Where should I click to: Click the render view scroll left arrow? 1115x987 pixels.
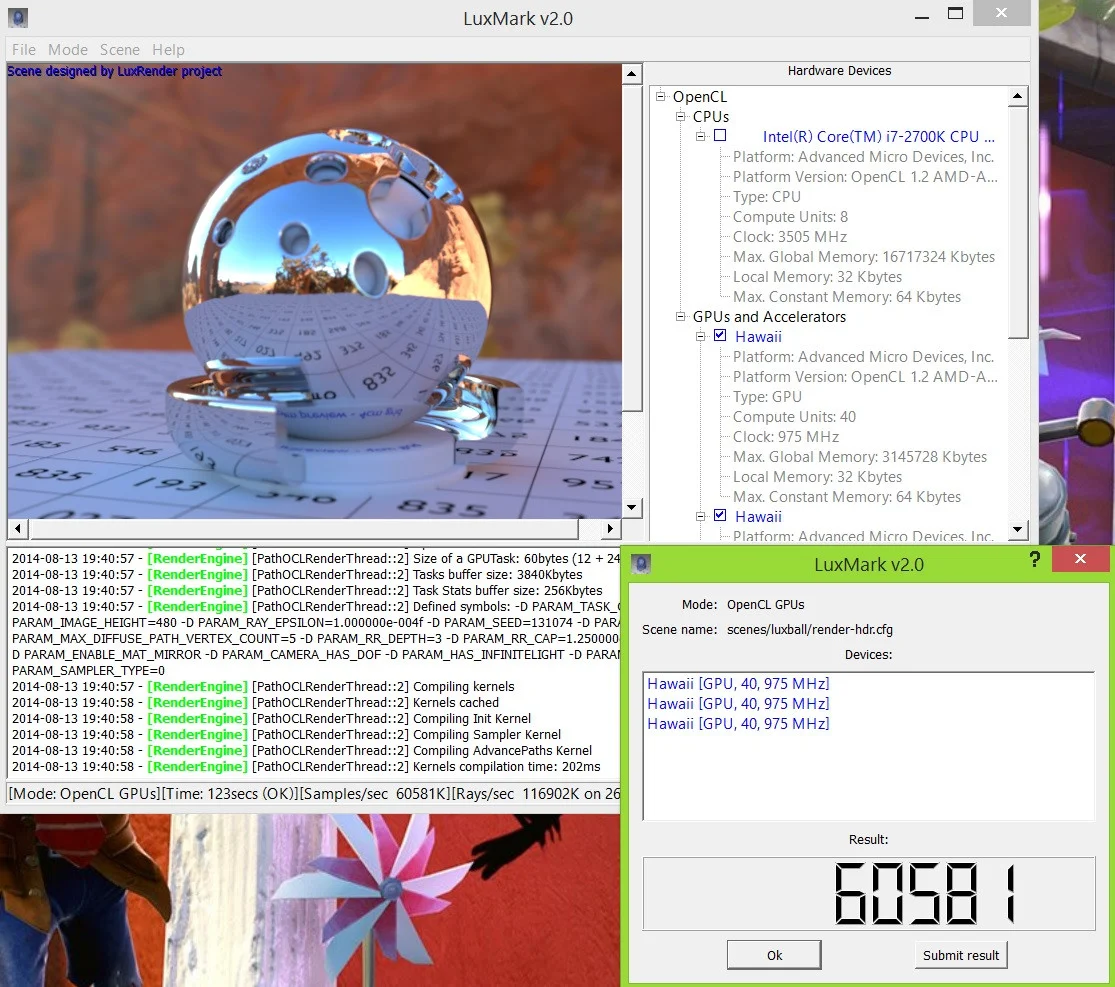(18, 528)
